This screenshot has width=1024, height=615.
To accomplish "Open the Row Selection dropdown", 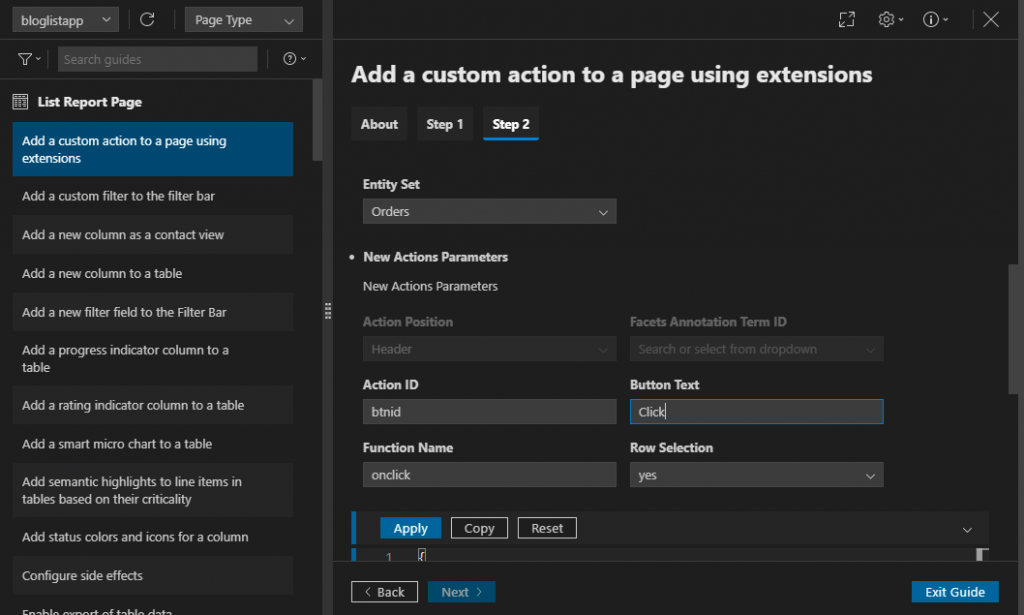I will point(756,475).
